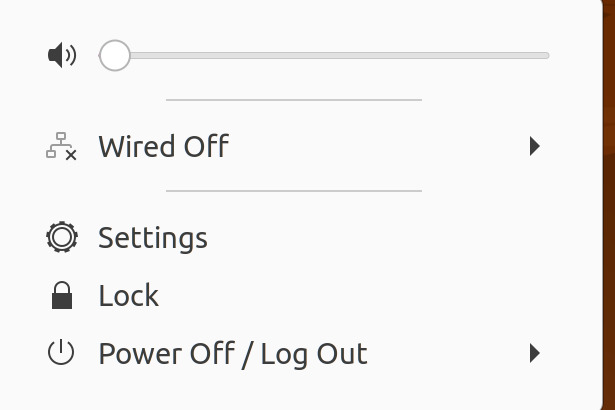Click the separator line above Wired Off
Image resolution: width=615 pixels, height=410 pixels.
[x=293, y=100]
